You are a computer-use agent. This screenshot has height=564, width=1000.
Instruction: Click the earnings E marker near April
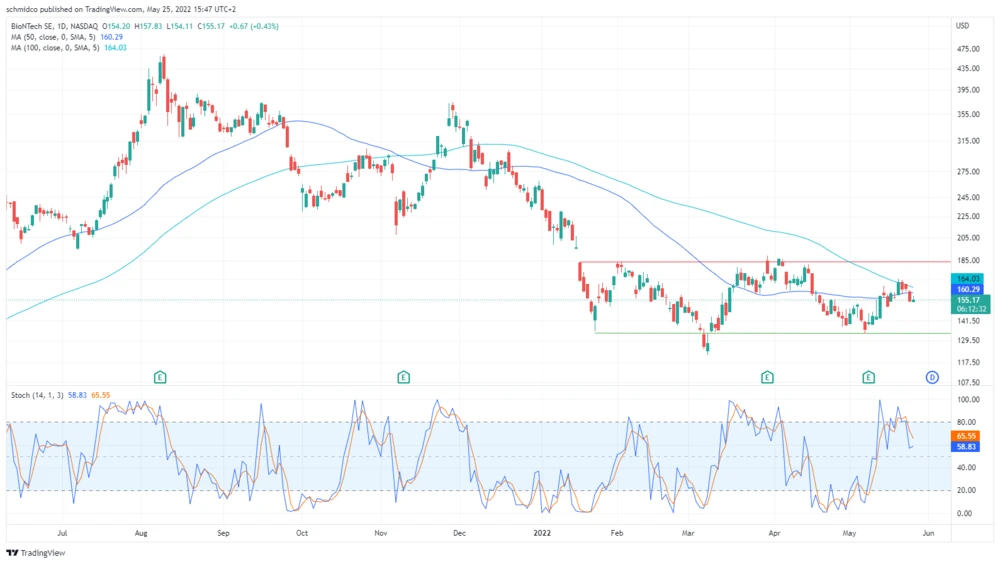[x=767, y=377]
